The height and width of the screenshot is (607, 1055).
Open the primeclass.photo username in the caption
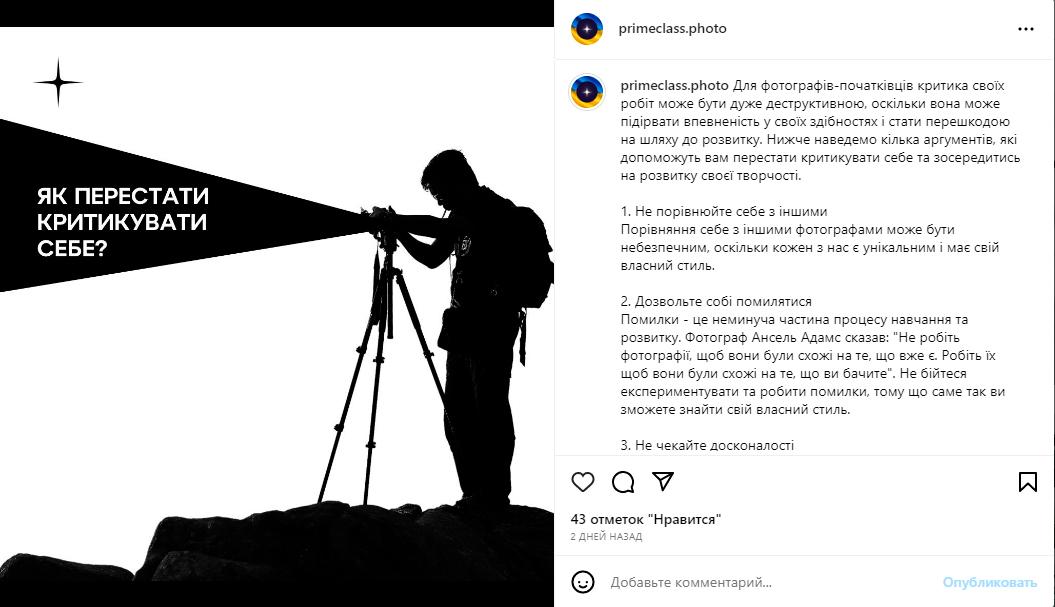coord(674,85)
